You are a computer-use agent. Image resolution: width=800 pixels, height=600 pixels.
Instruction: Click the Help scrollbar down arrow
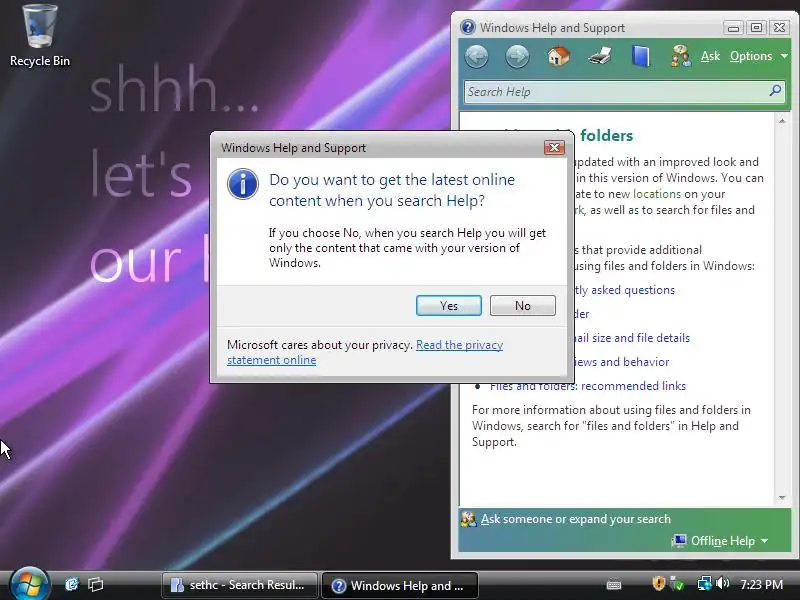click(x=782, y=497)
